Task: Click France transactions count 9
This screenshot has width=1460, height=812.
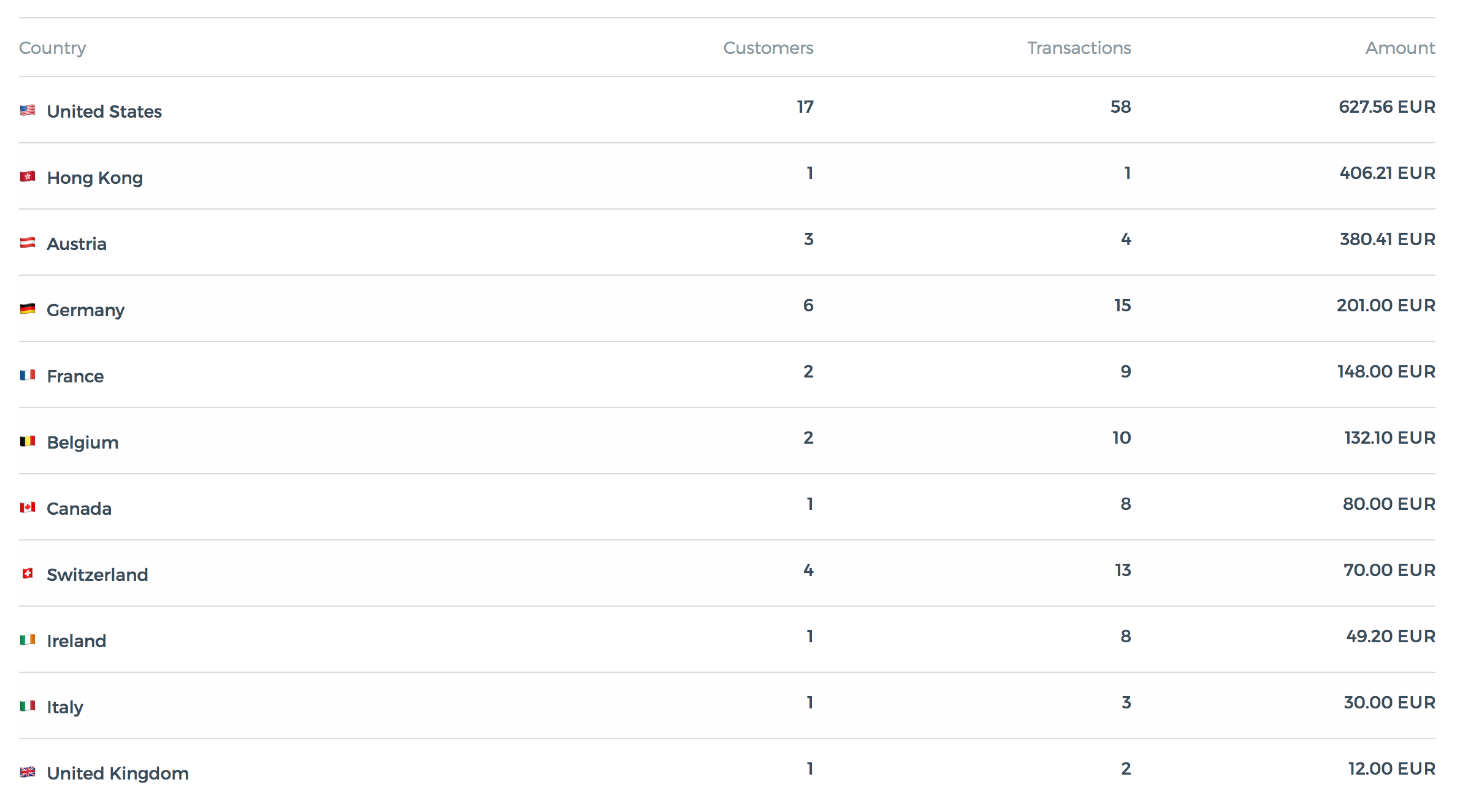Action: coord(1126,371)
